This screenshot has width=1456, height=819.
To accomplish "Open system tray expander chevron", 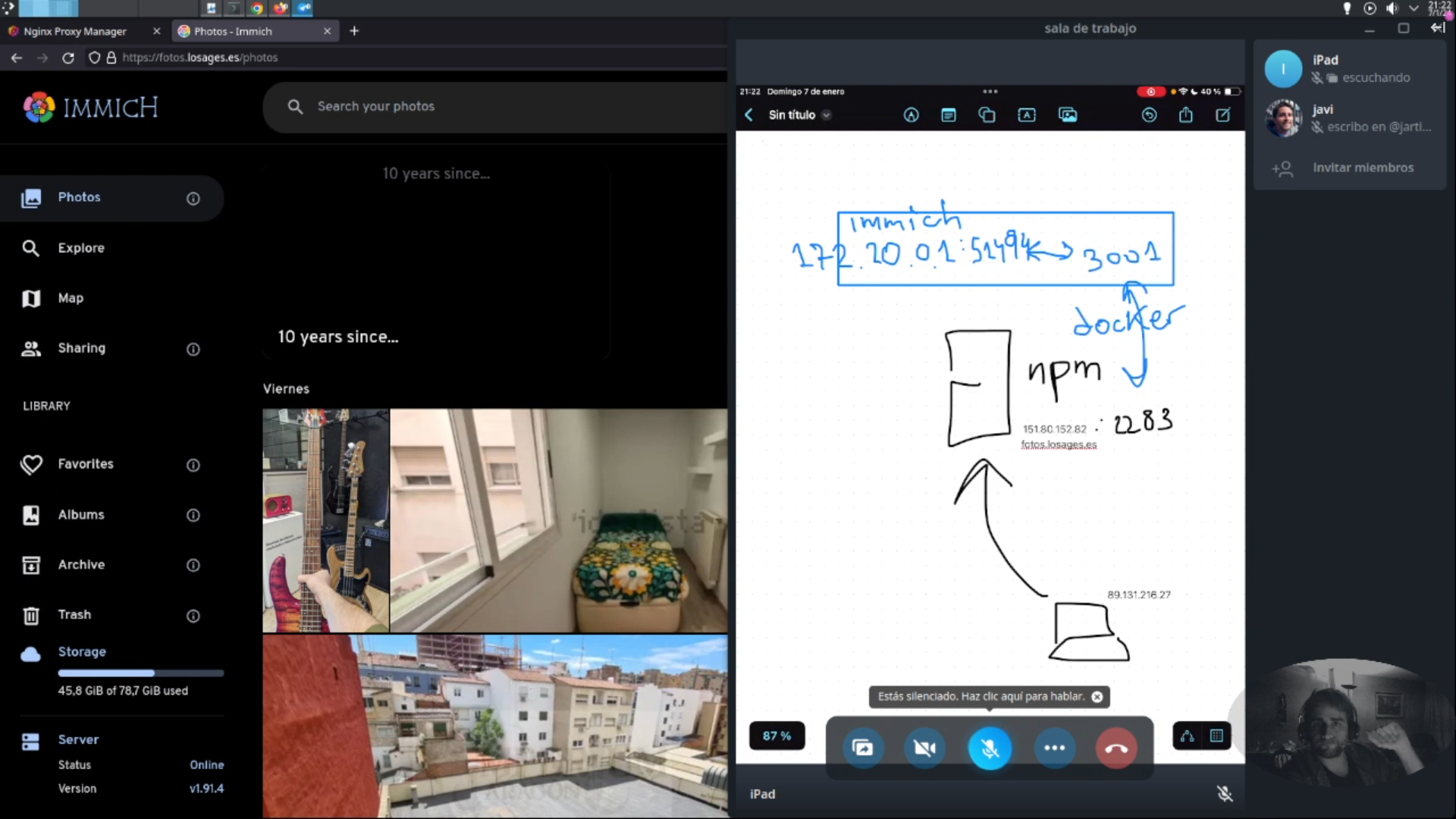I will coord(1414,8).
